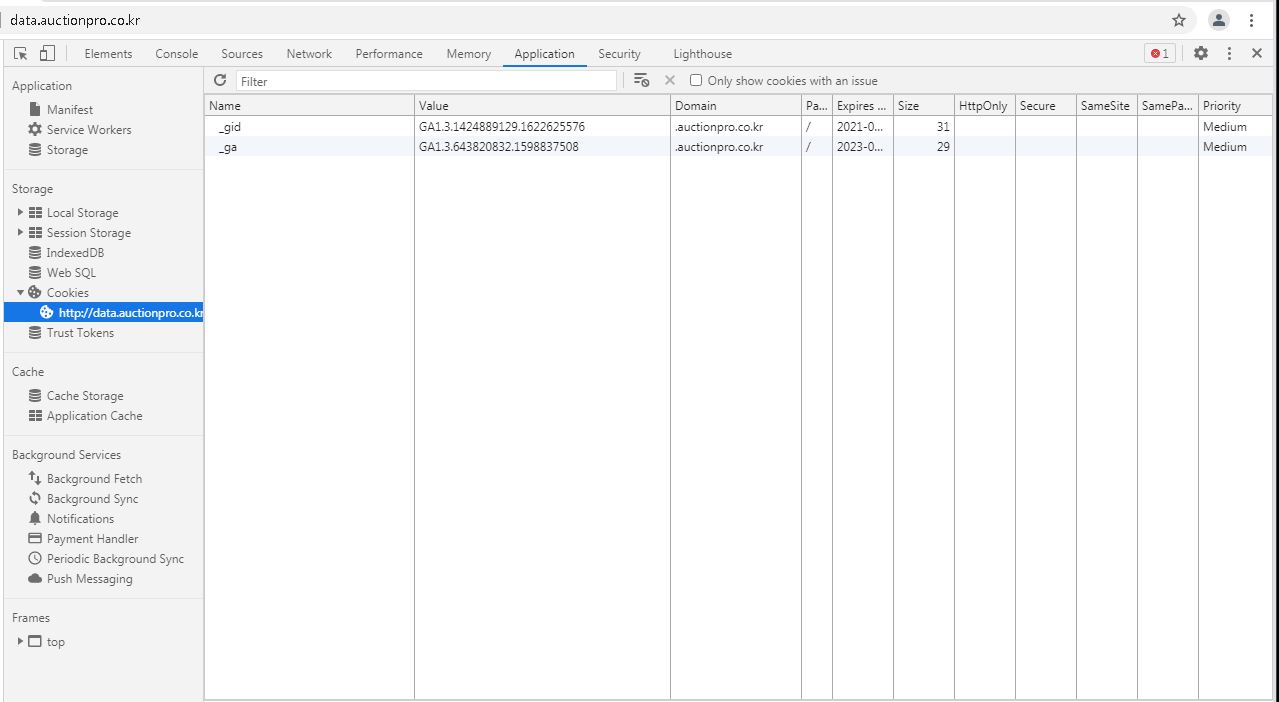This screenshot has width=1279, height=702.
Task: Sort cookies by the Size column header
Action: (x=922, y=106)
